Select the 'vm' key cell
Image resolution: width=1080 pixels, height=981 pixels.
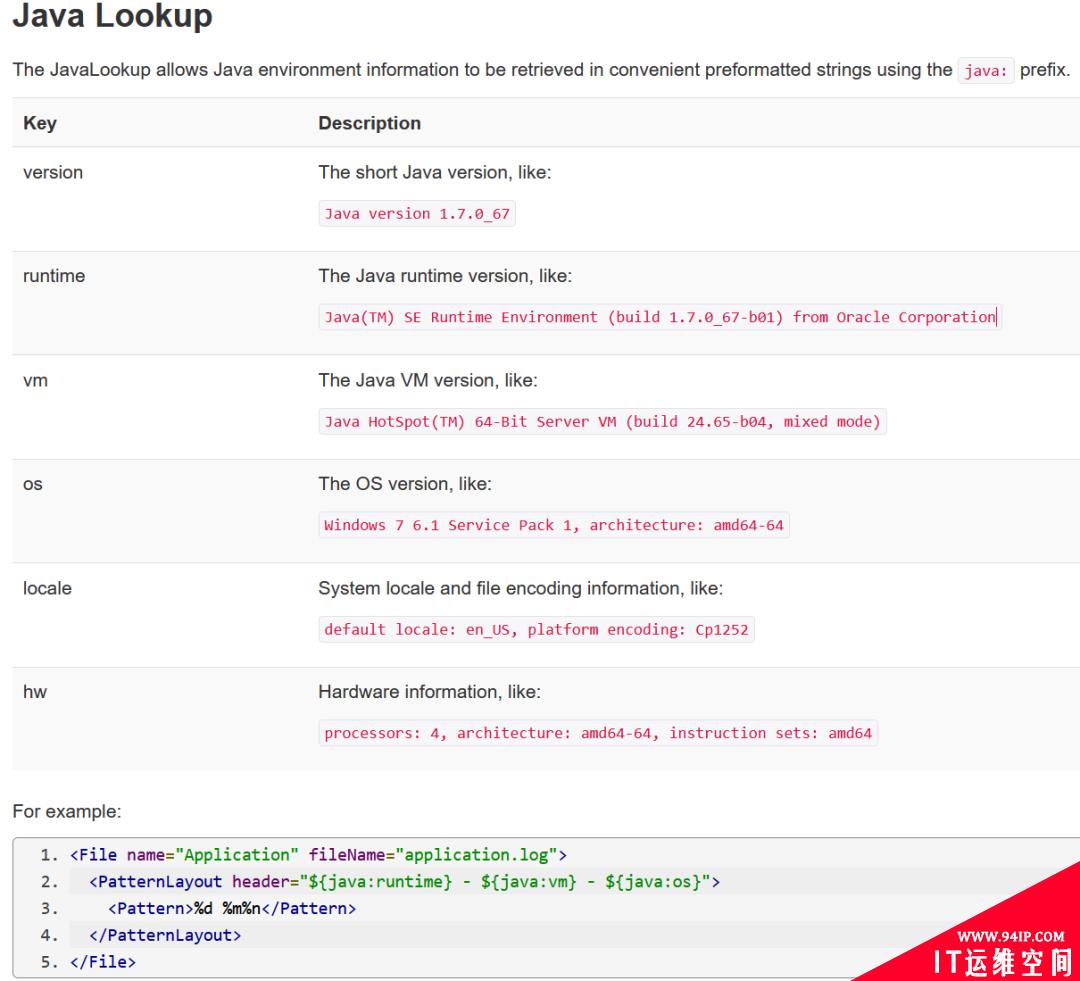[x=35, y=380]
